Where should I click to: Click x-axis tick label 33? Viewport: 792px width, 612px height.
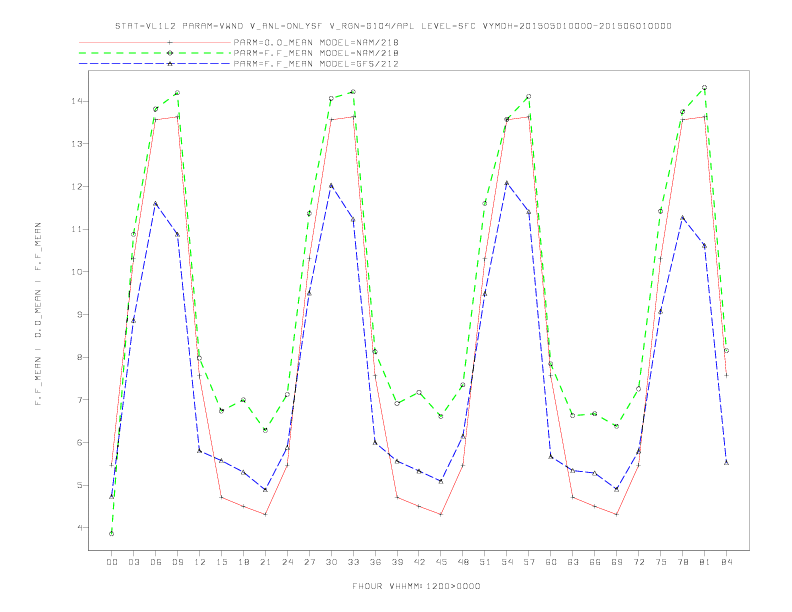click(353, 562)
